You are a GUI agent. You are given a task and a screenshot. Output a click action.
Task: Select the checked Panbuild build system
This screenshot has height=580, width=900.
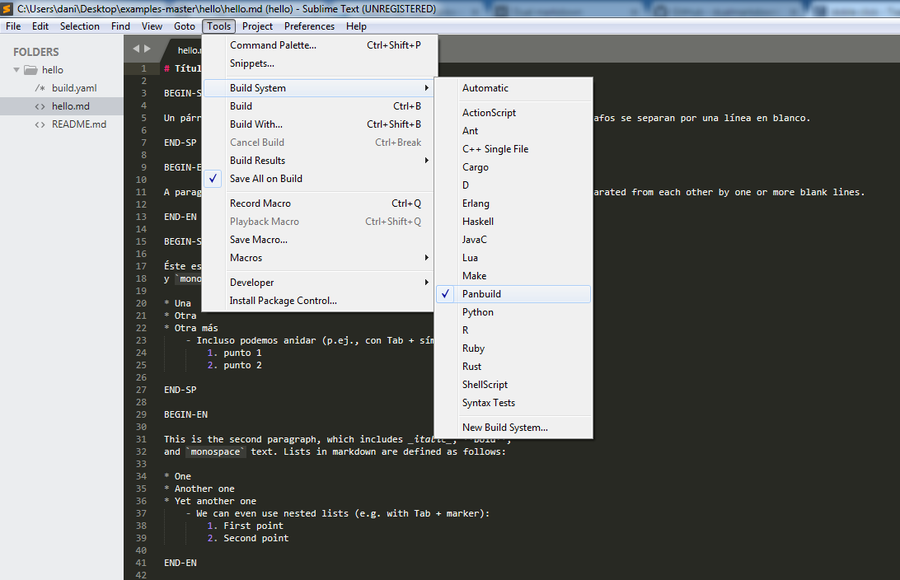point(513,294)
